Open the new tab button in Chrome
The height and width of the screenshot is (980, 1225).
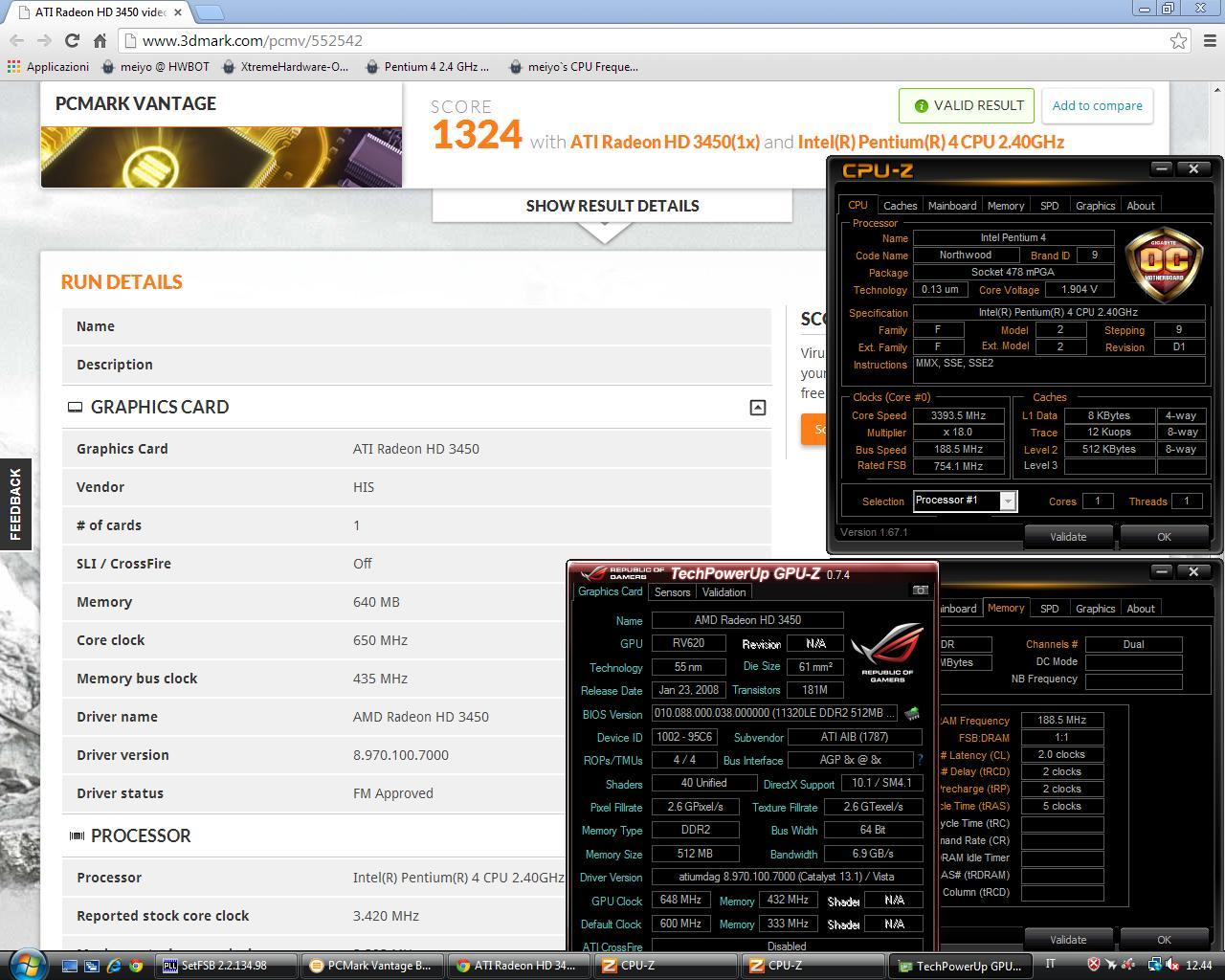(210, 12)
